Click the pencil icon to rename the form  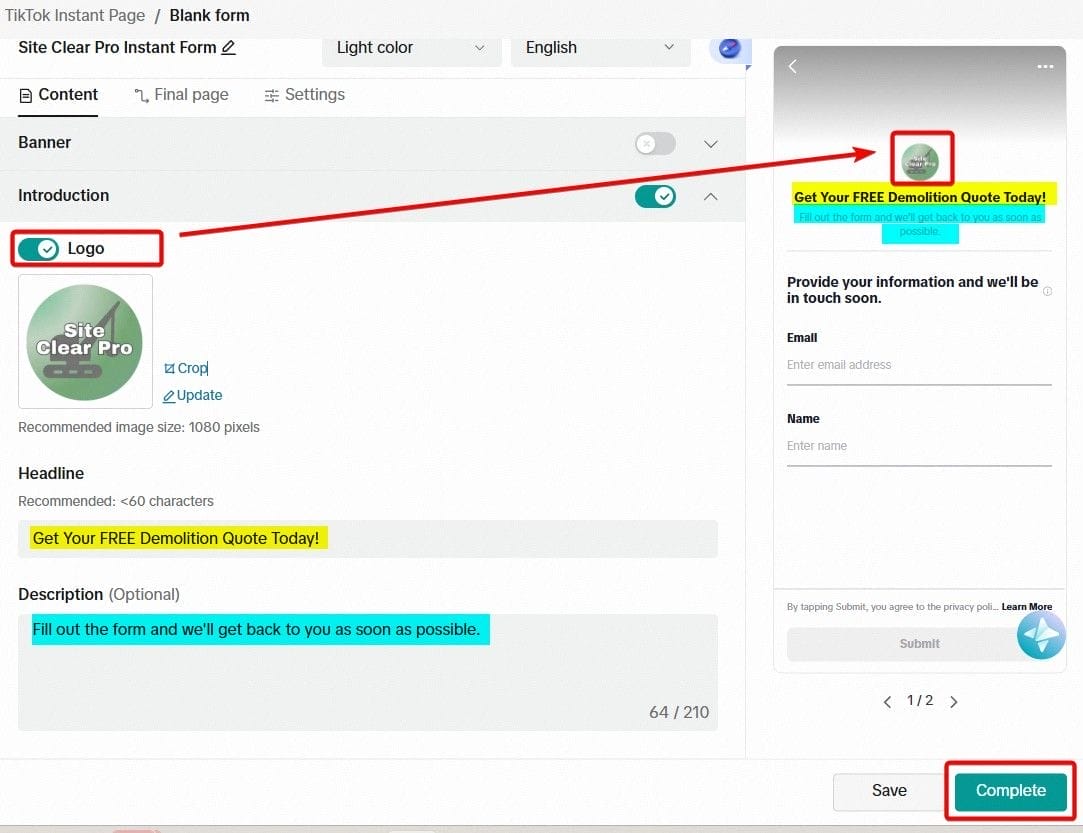click(229, 48)
